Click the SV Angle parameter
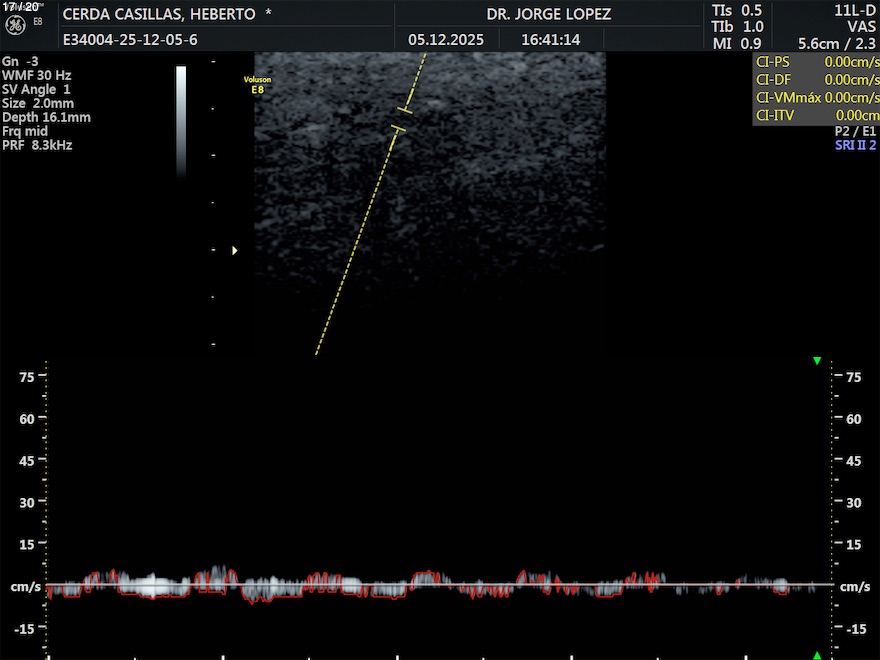The width and height of the screenshot is (880, 660). tap(36, 90)
